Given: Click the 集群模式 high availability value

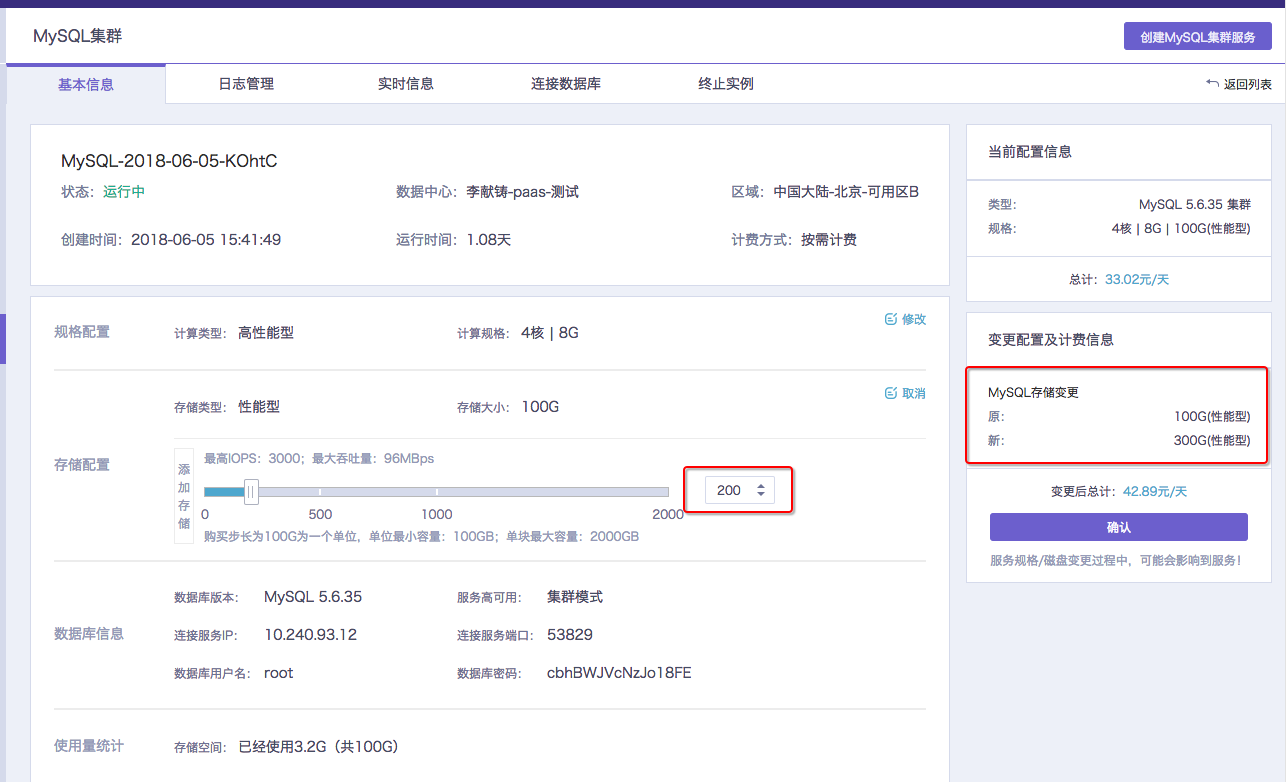Looking at the screenshot, I should [x=575, y=597].
